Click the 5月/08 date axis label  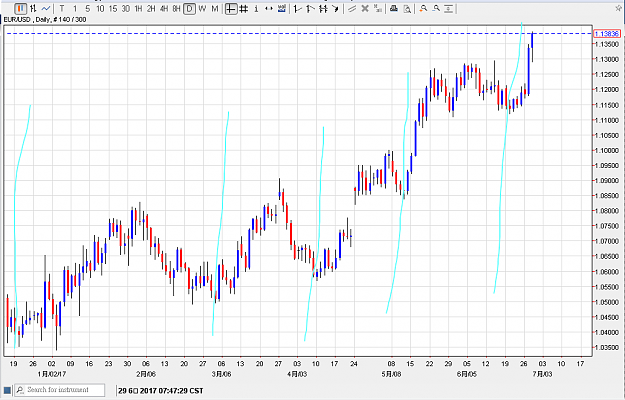point(391,374)
